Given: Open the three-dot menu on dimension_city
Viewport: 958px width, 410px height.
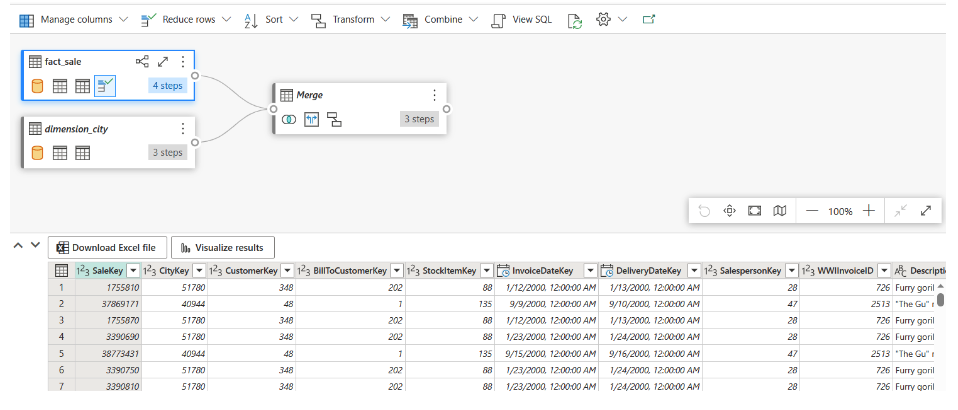Looking at the screenshot, I should (x=182, y=128).
